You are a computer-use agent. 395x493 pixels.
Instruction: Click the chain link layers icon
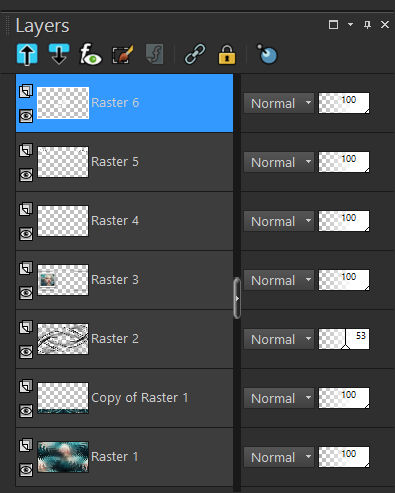click(195, 54)
